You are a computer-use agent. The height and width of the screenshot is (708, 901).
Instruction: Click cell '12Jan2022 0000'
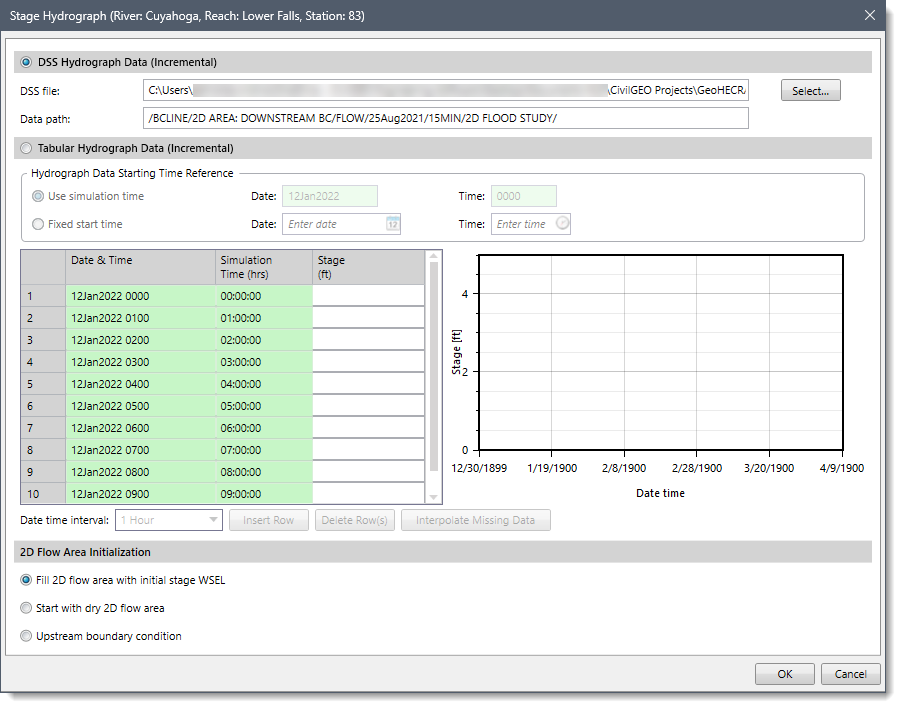tap(141, 296)
